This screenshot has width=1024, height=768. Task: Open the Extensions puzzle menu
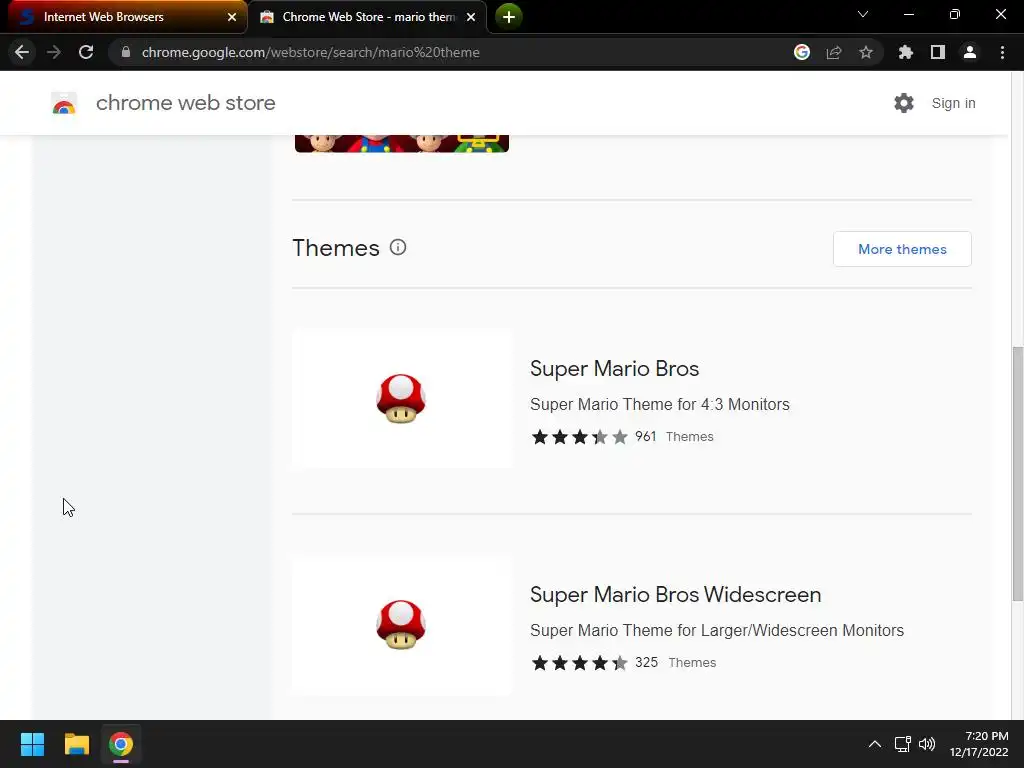(x=906, y=52)
